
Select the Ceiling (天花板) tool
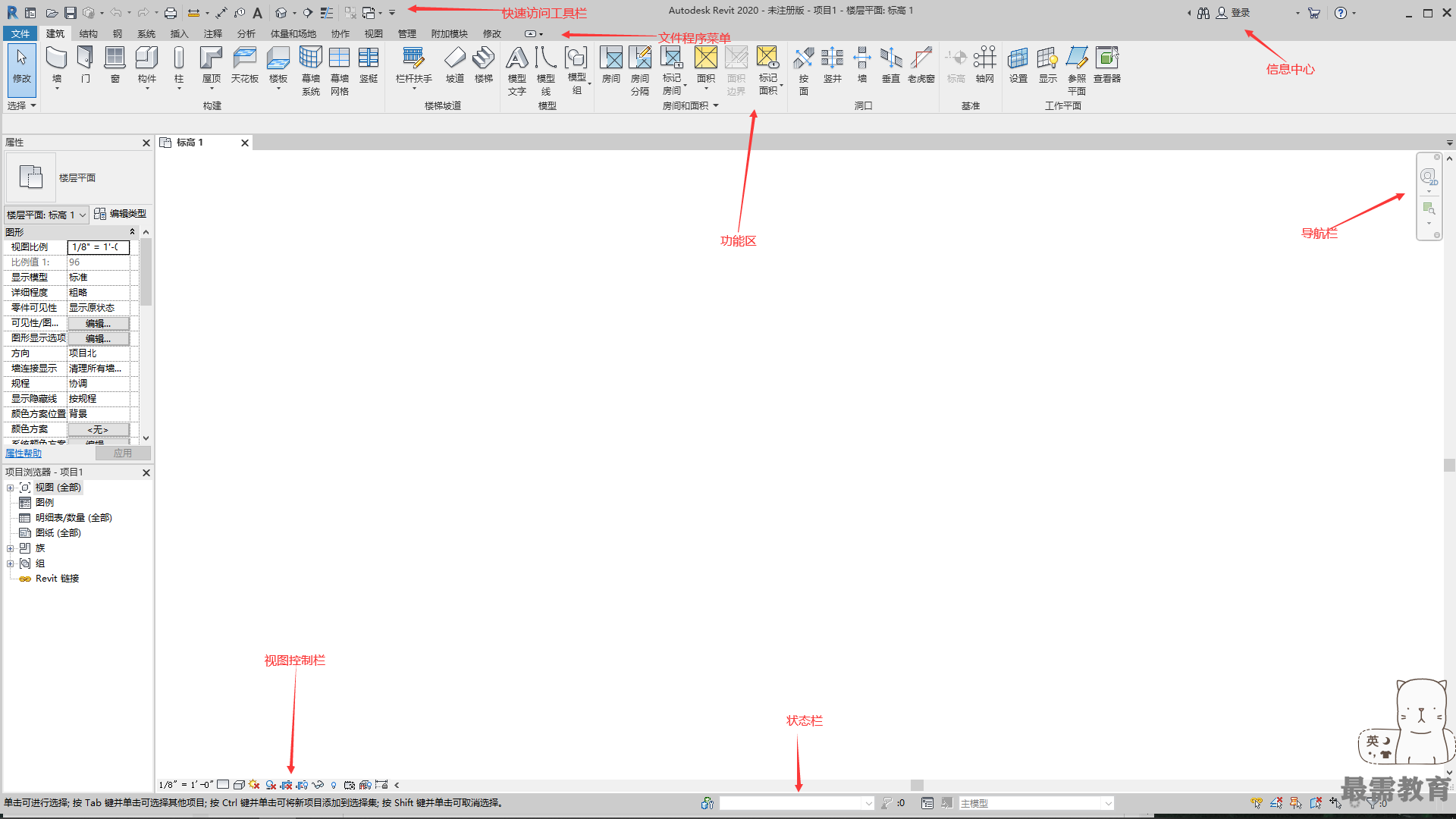pos(245,64)
